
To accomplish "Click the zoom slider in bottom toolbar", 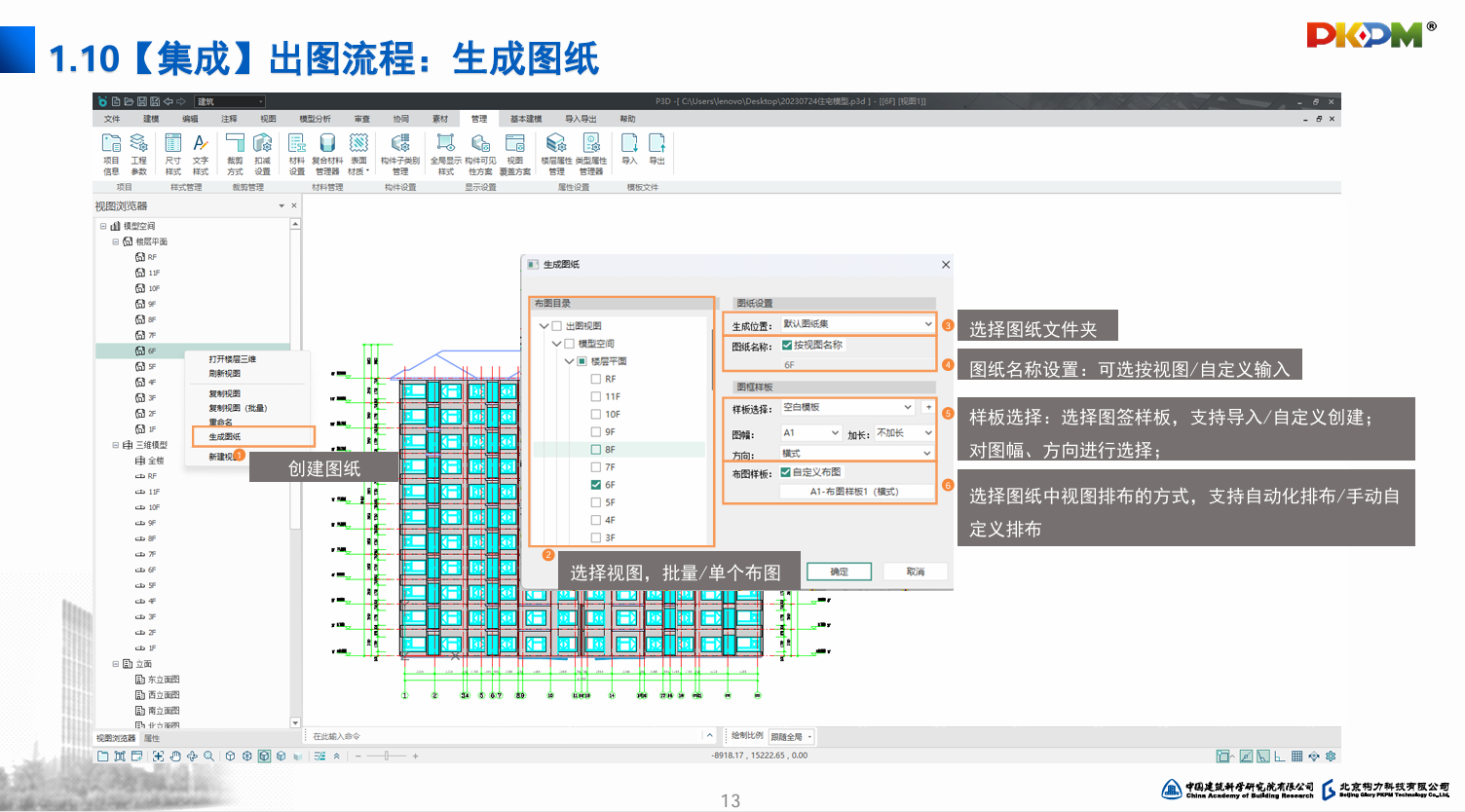I will pos(387,757).
